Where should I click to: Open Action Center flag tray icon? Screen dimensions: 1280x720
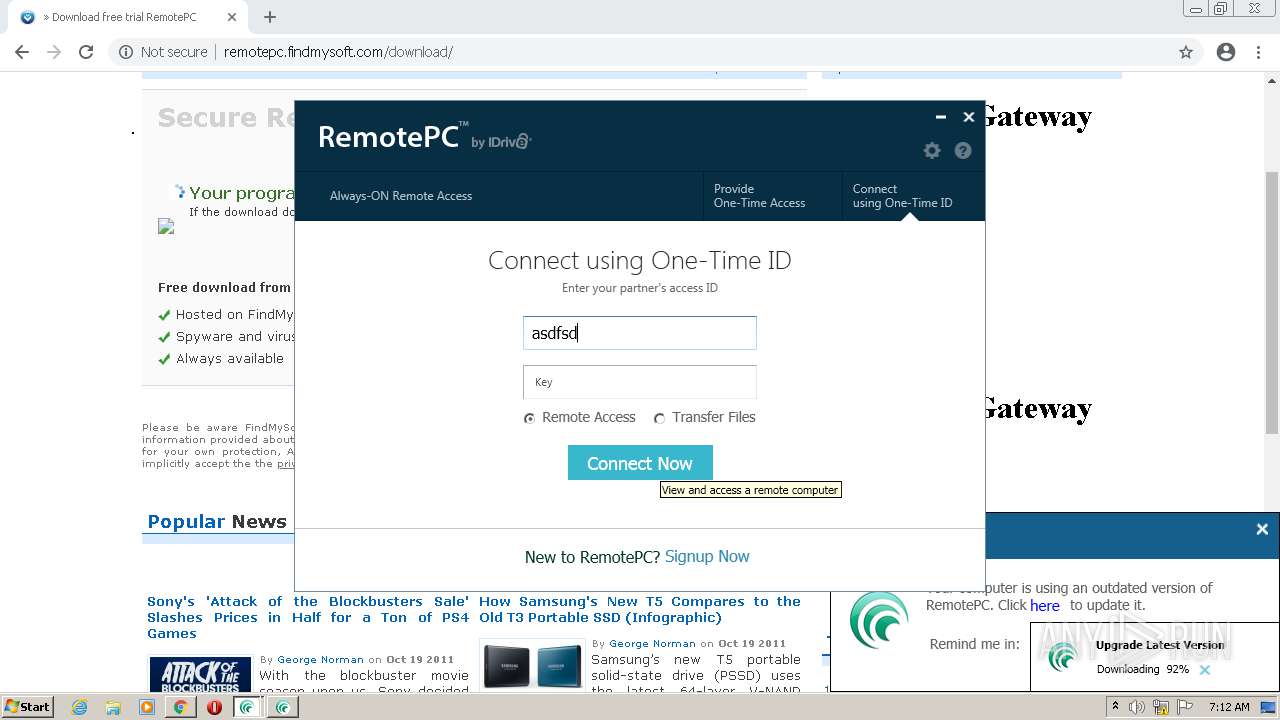[x=1184, y=707]
